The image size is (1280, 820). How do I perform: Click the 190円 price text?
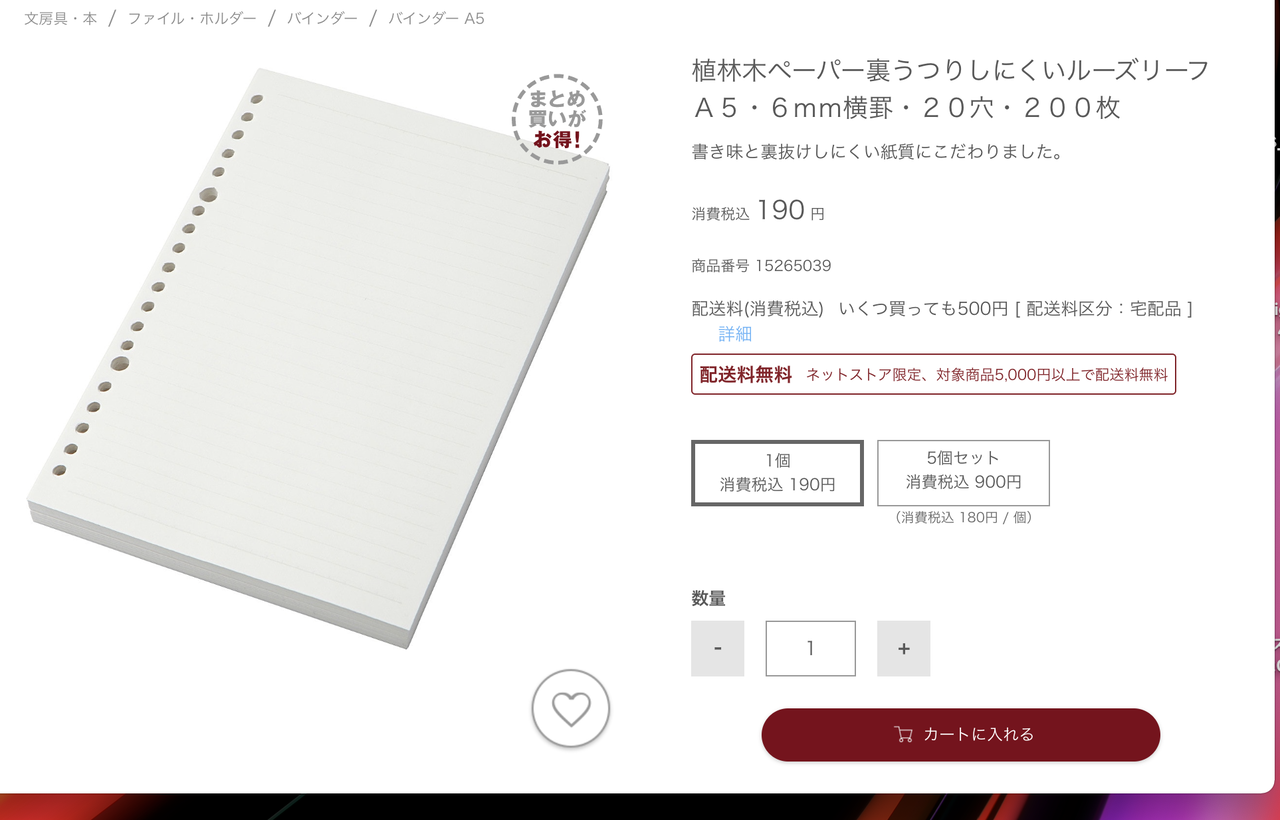(790, 210)
